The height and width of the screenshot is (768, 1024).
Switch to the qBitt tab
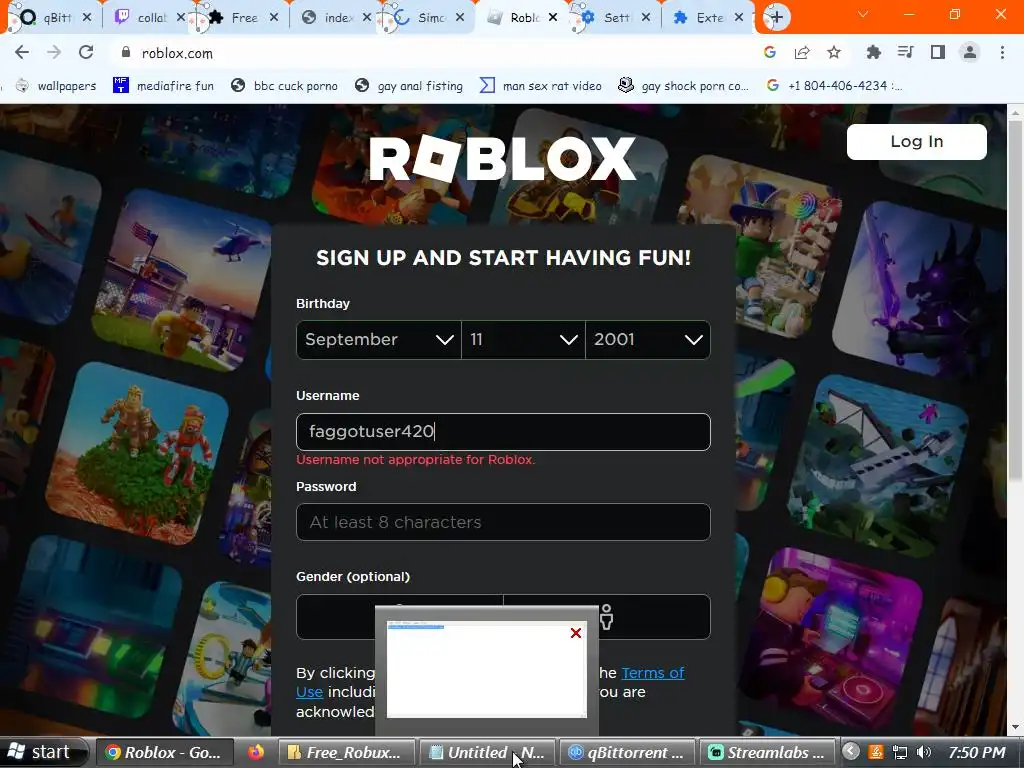tap(54, 18)
